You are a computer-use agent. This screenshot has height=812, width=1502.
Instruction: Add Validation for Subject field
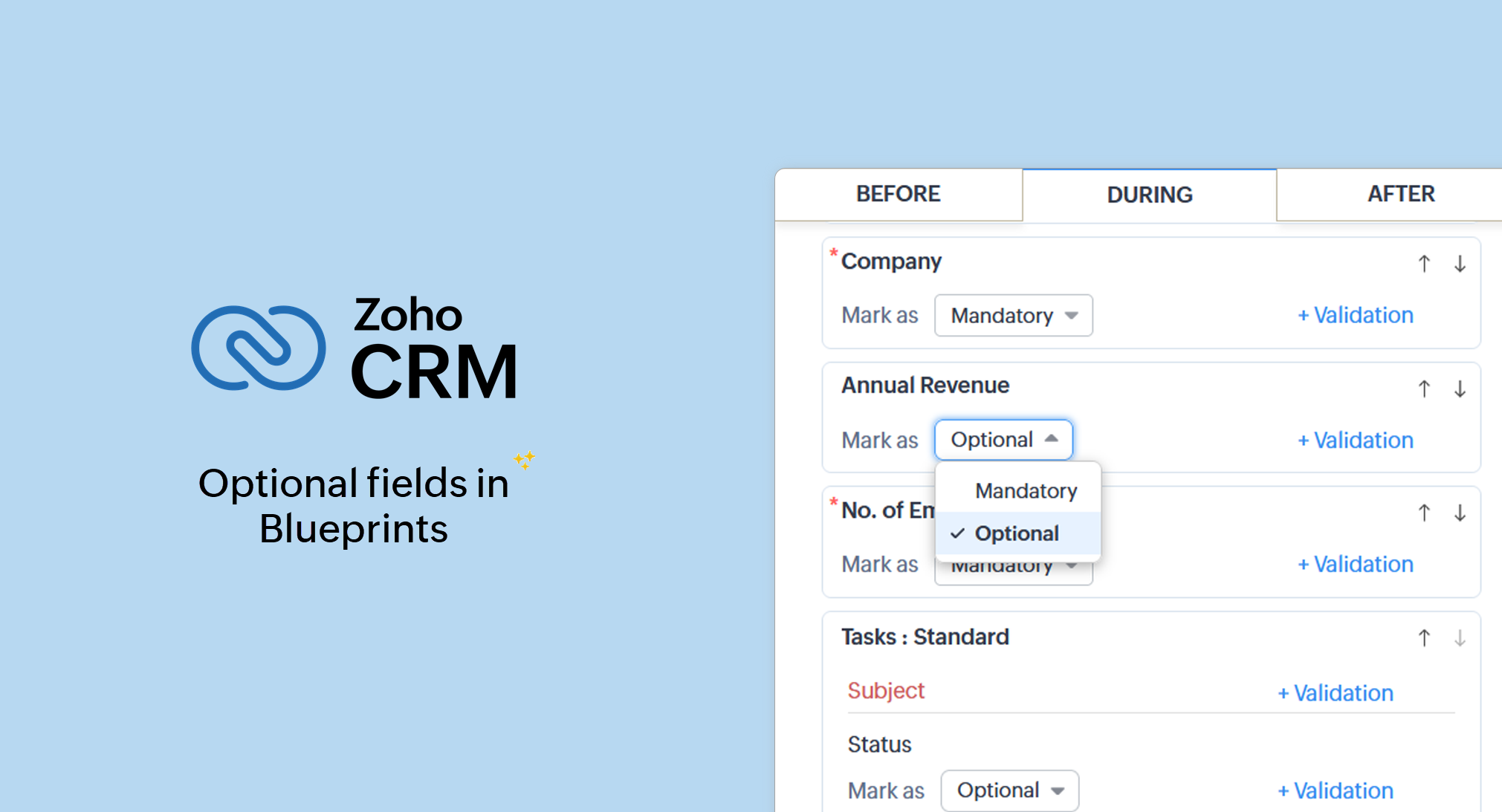pyautogui.click(x=1336, y=692)
